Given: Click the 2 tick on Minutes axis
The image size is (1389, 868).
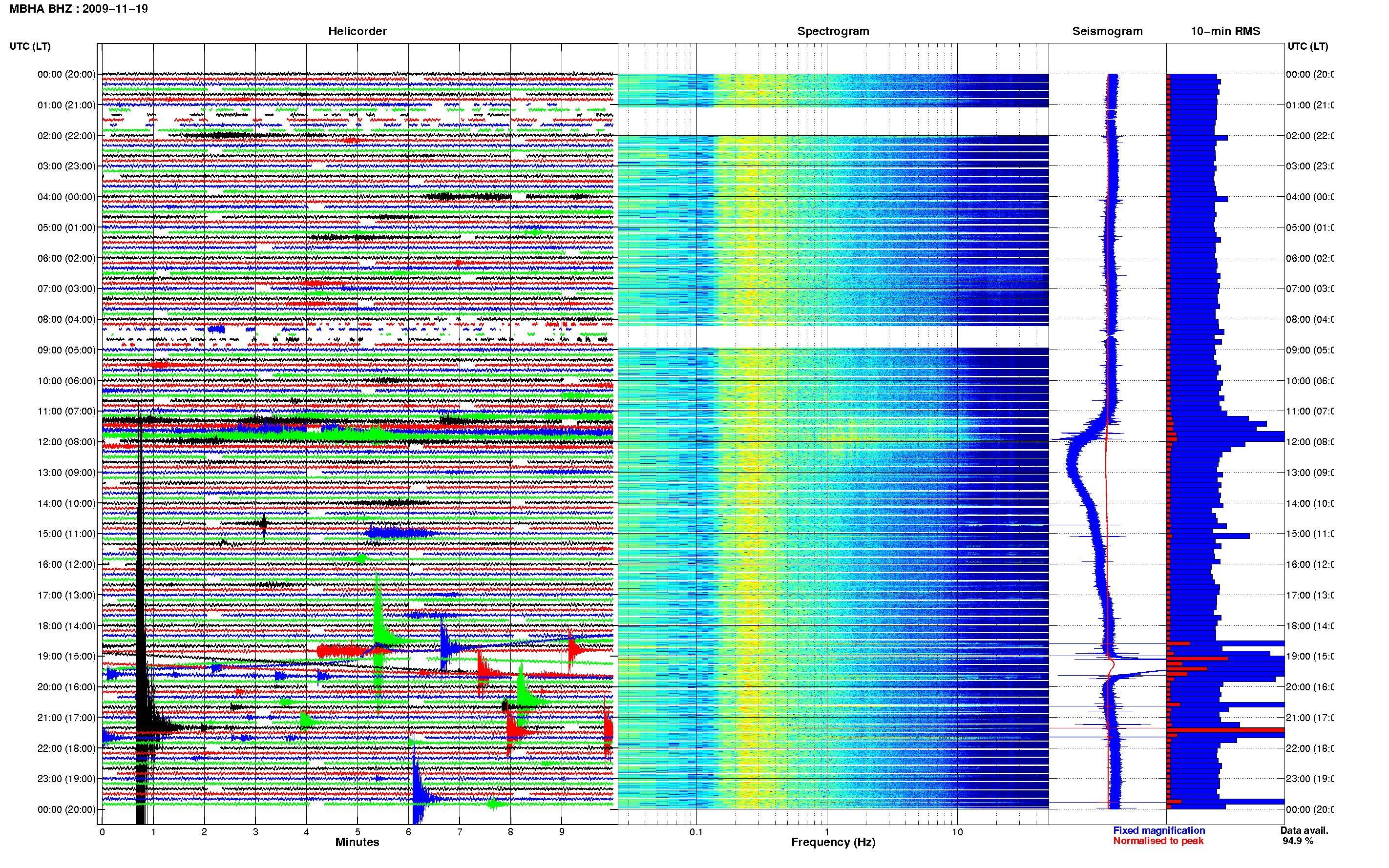Looking at the screenshot, I should (x=205, y=832).
